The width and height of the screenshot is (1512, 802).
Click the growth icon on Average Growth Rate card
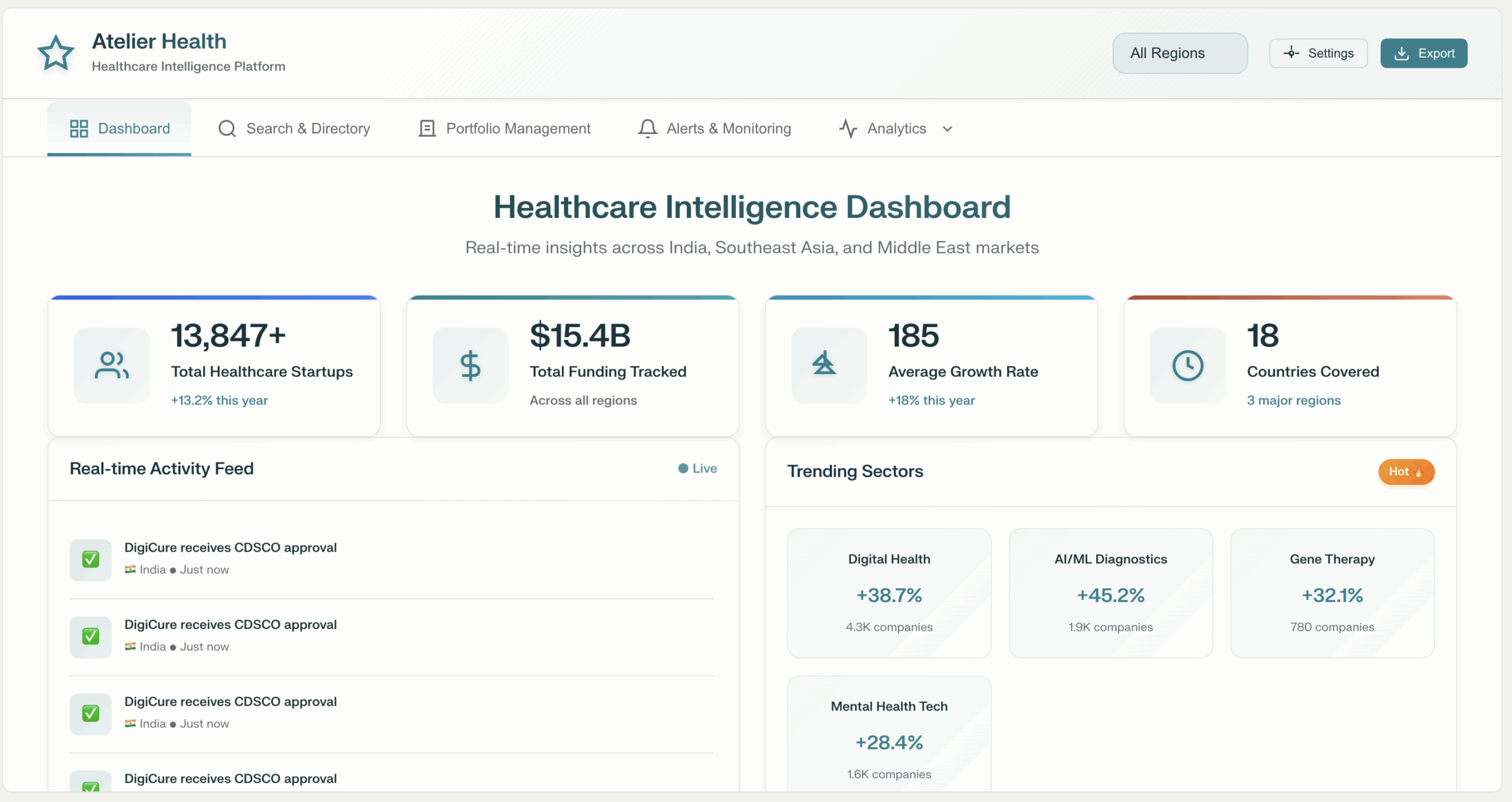click(824, 364)
